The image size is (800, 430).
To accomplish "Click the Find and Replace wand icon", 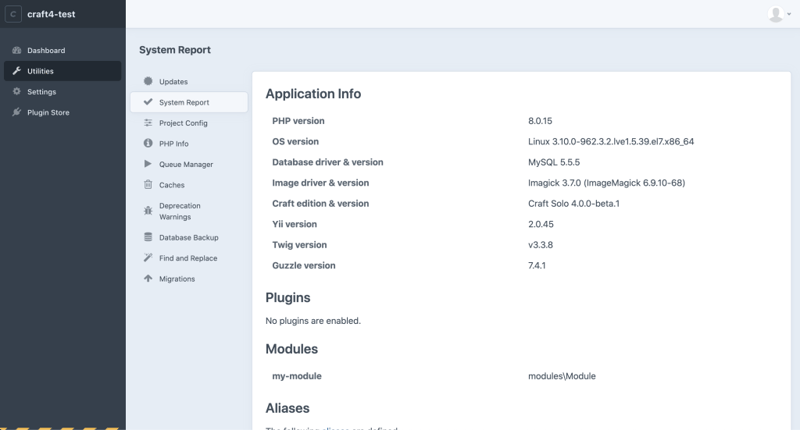I will pyautogui.click(x=148, y=258).
